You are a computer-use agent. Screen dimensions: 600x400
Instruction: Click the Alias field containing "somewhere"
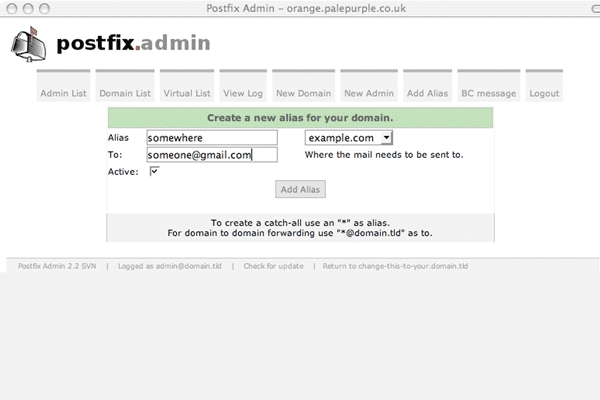(x=211, y=138)
